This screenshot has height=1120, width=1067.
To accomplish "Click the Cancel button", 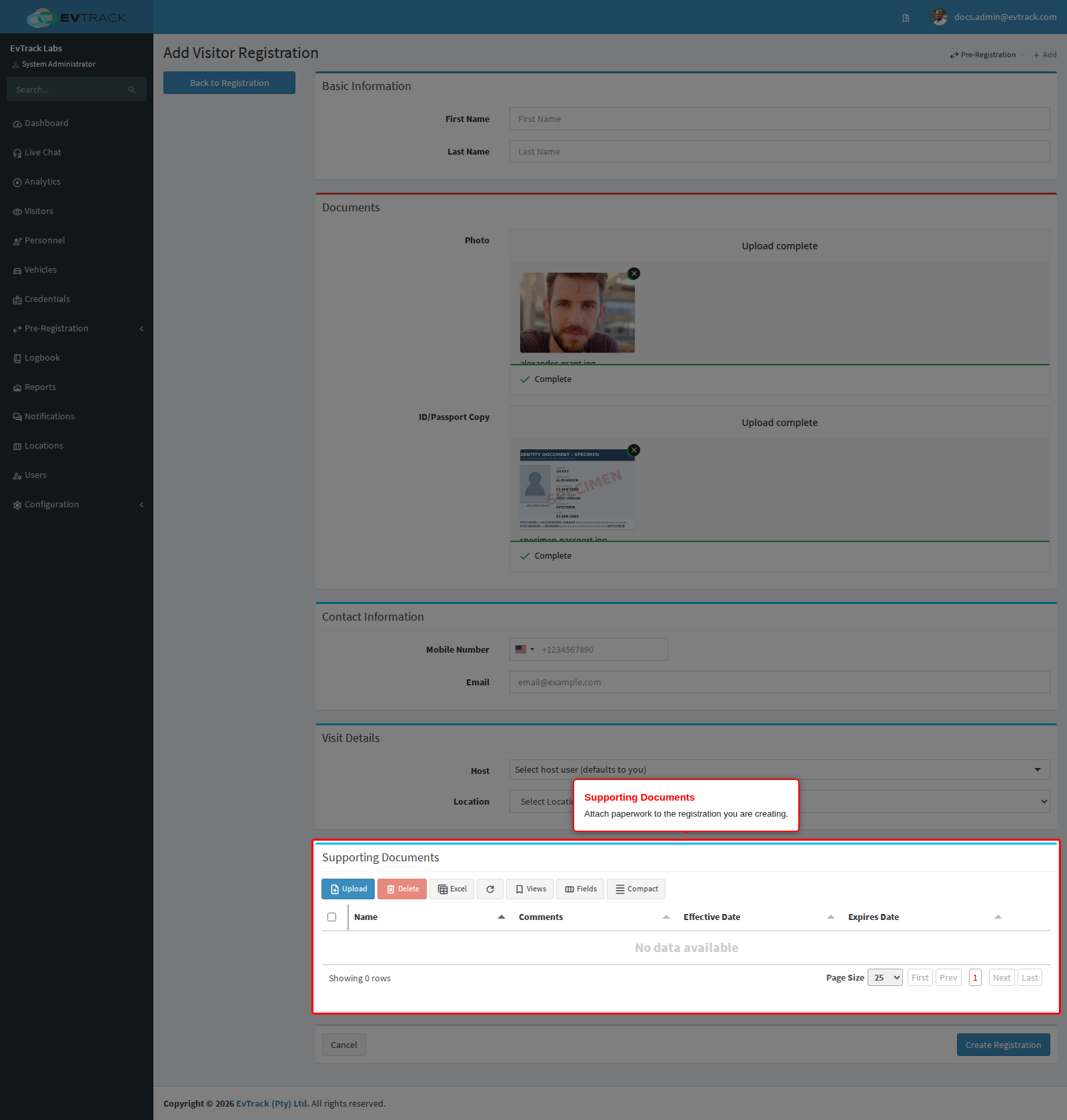I will click(x=344, y=1045).
